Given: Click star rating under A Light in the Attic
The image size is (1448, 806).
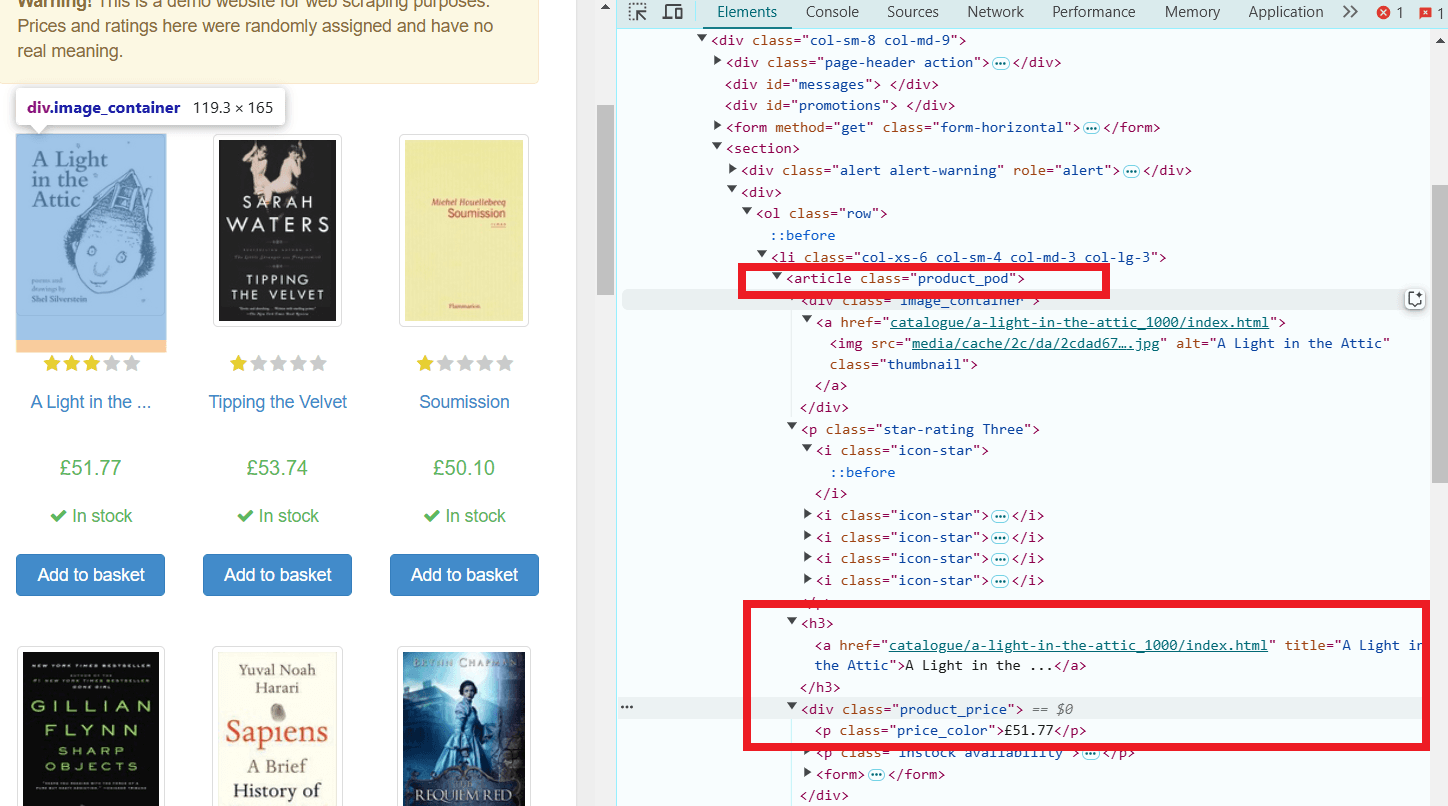Looking at the screenshot, I should tap(91, 363).
